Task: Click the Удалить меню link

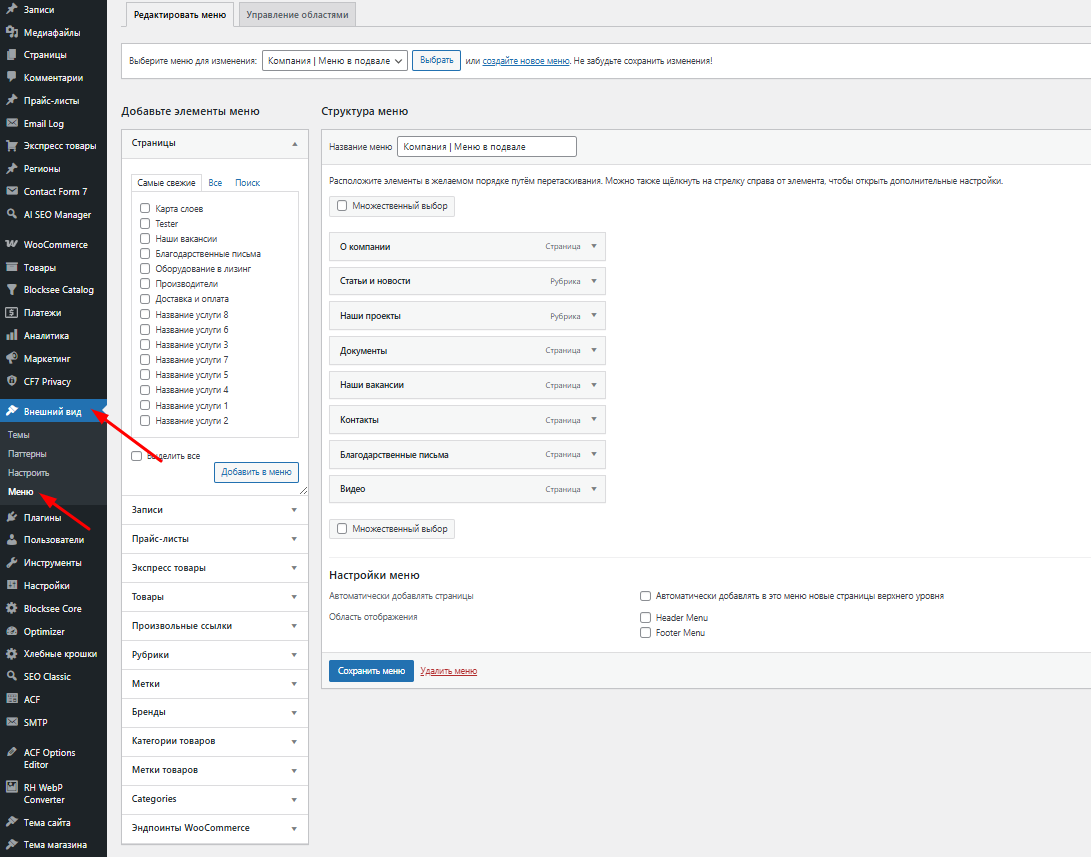Action: [x=448, y=671]
